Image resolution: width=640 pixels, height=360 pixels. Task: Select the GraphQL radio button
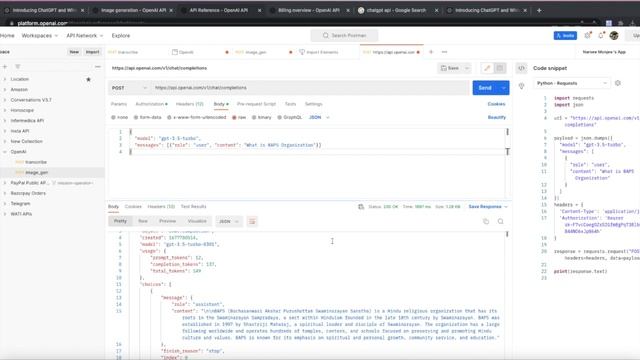point(280,118)
